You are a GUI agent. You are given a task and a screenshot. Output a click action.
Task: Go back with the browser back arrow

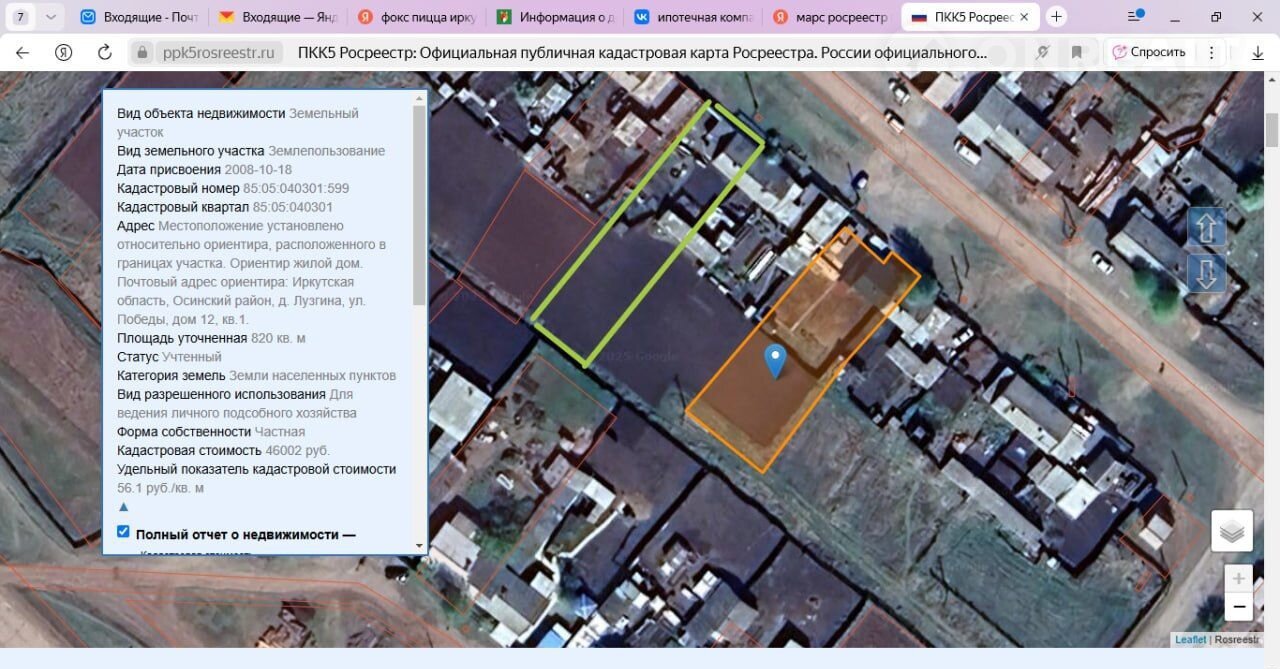[22, 53]
